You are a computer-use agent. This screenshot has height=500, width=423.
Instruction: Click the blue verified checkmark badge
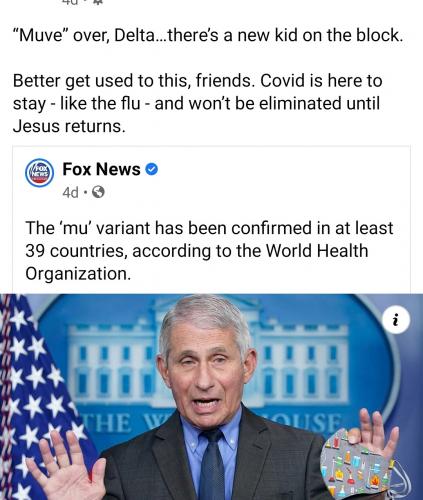(152, 169)
